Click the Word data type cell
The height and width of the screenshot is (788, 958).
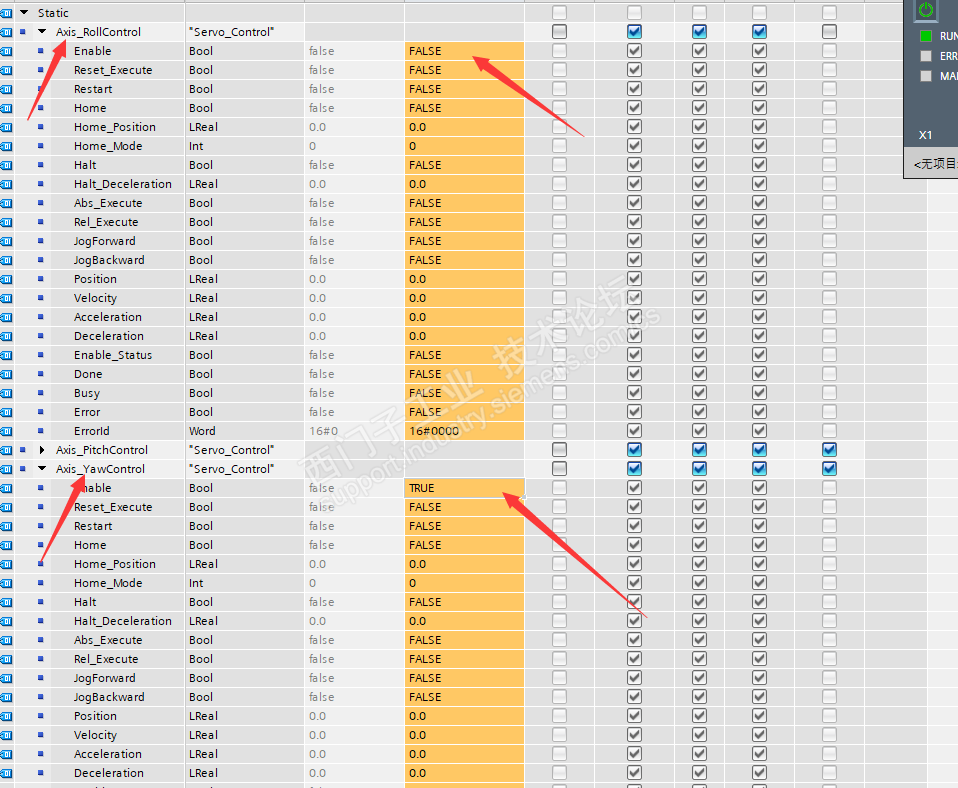244,431
